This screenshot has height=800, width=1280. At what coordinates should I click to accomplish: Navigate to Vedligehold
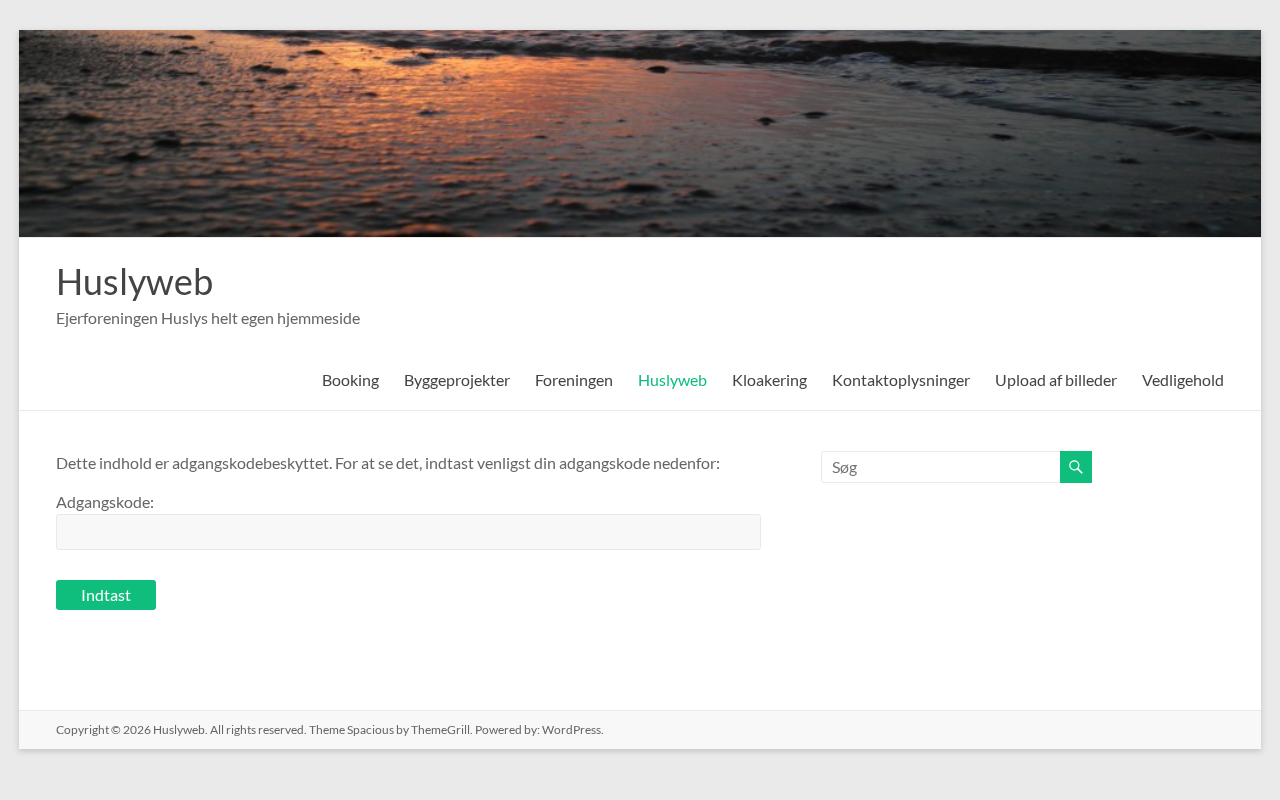[1183, 380]
